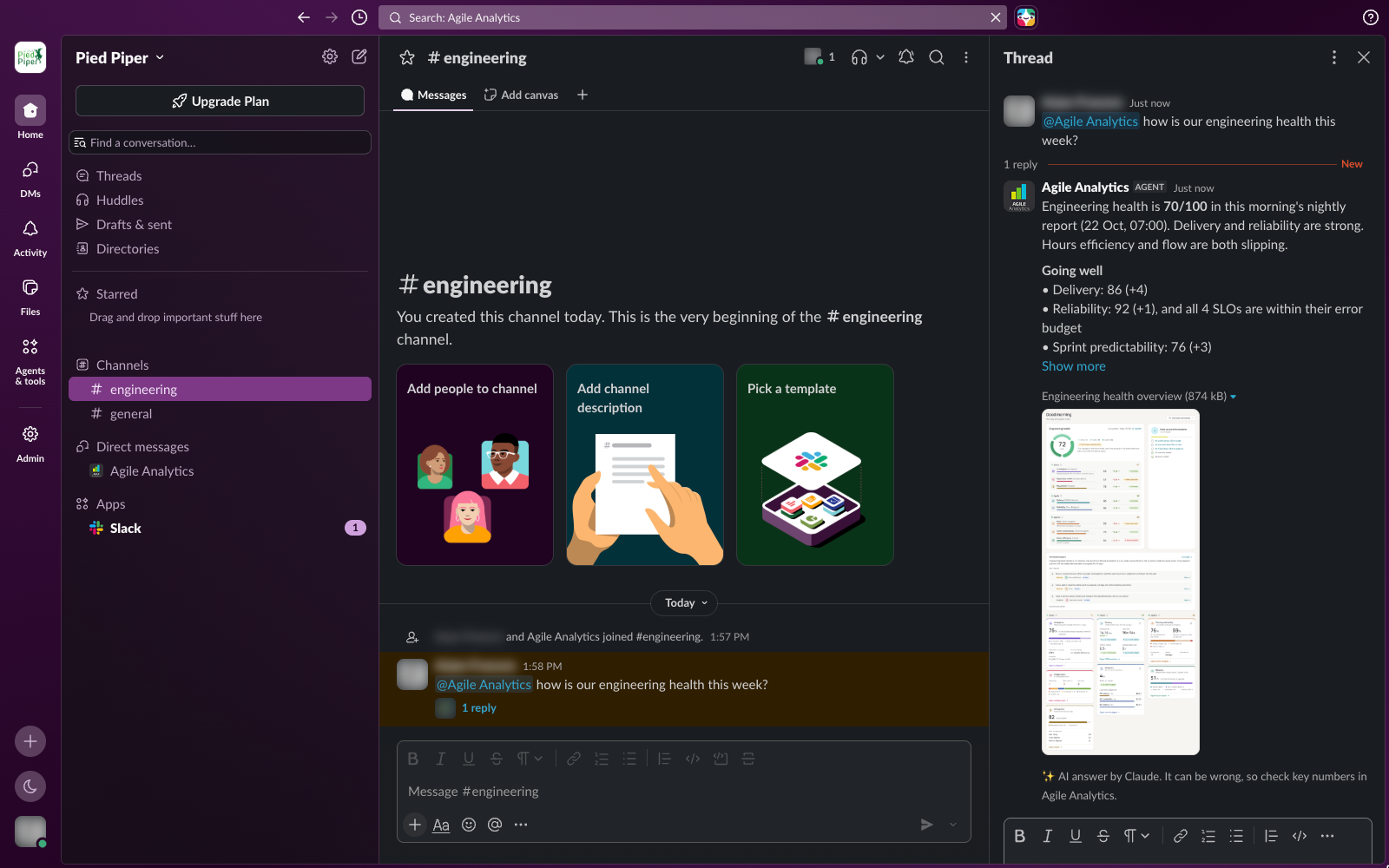The width and height of the screenshot is (1389, 868).
Task: Open the help question mark icon
Action: point(1371,17)
